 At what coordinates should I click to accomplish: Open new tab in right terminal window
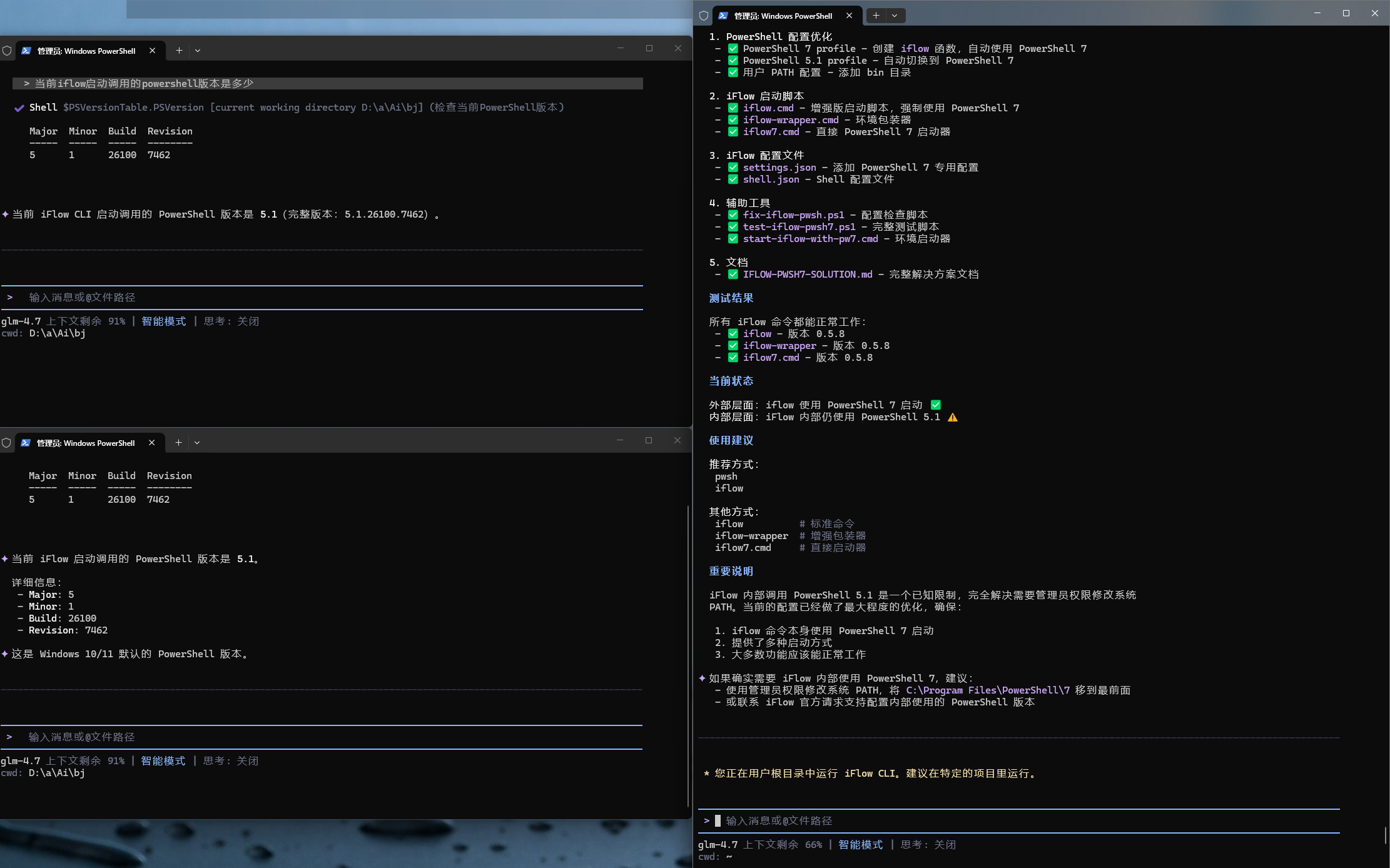pos(876,16)
